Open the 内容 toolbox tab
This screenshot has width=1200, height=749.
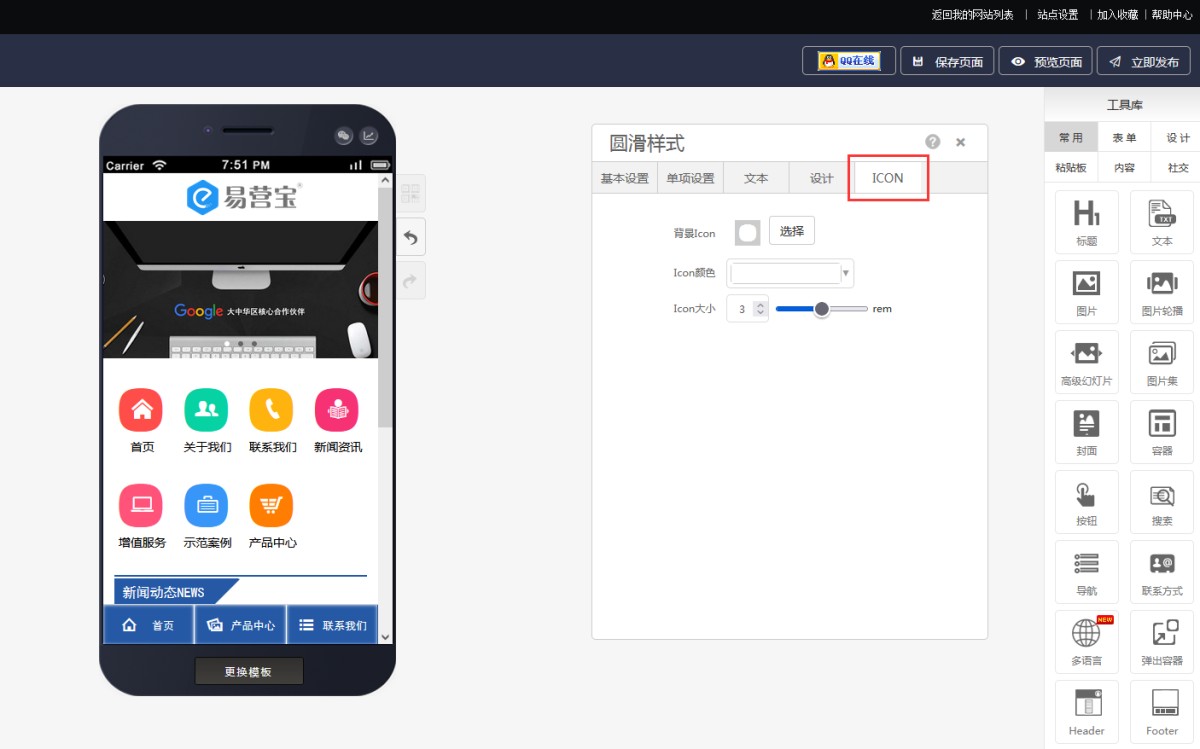(1124, 167)
